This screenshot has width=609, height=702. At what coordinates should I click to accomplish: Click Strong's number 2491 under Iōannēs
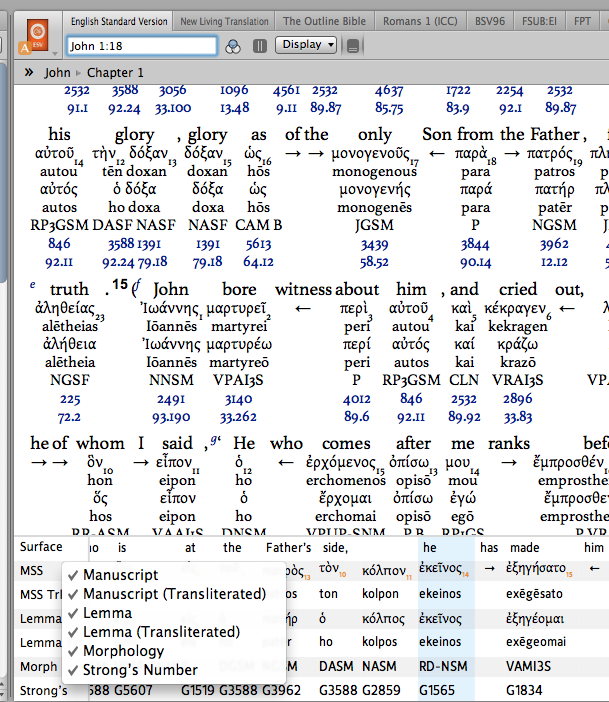(x=171, y=399)
